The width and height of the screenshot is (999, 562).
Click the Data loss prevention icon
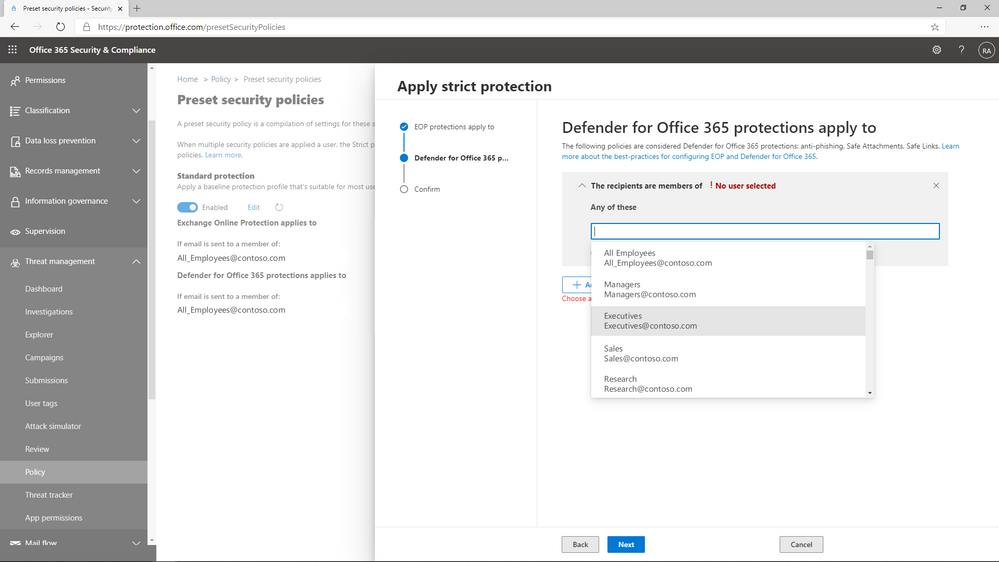pos(15,141)
